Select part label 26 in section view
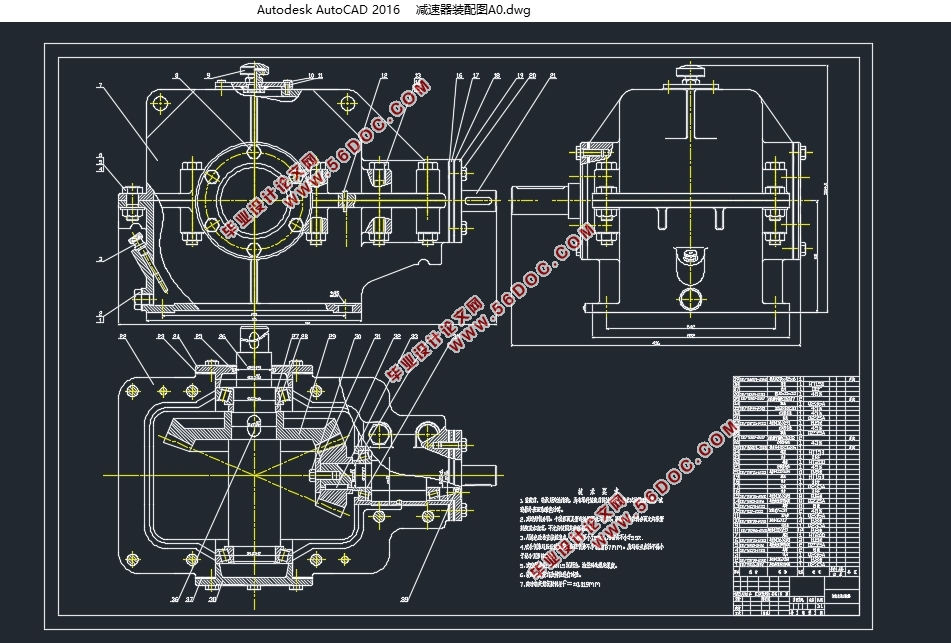Viewport: 951px width, 643px height. coord(222,336)
